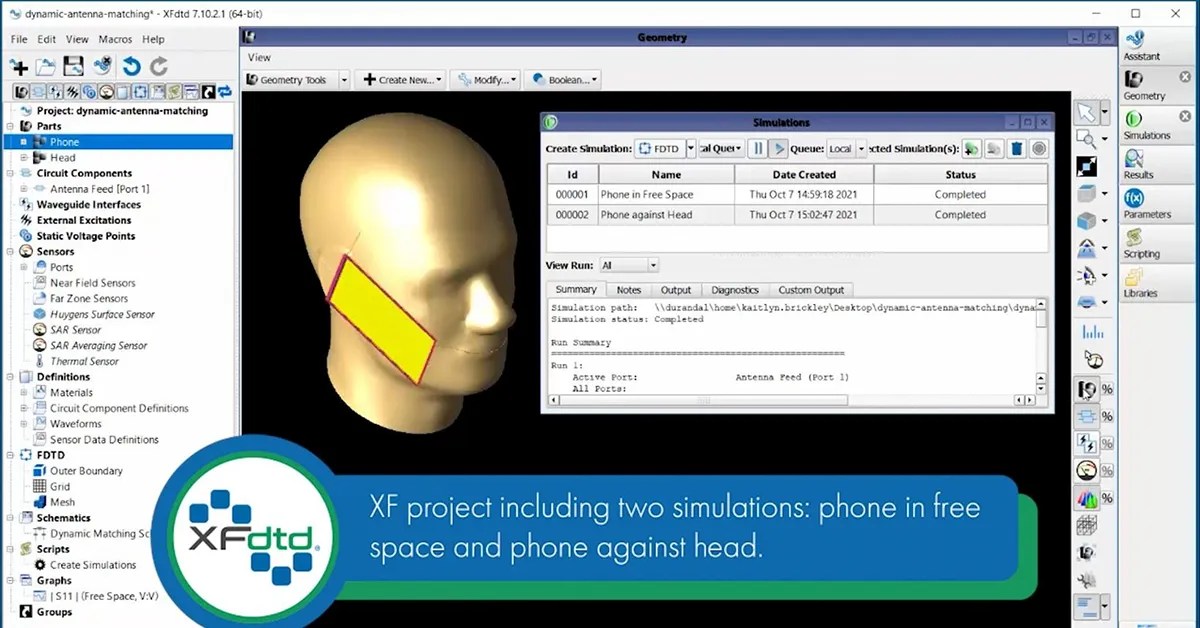Image resolution: width=1200 pixels, height=628 pixels.
Task: Open the Modify dropdown
Action: coord(487,79)
